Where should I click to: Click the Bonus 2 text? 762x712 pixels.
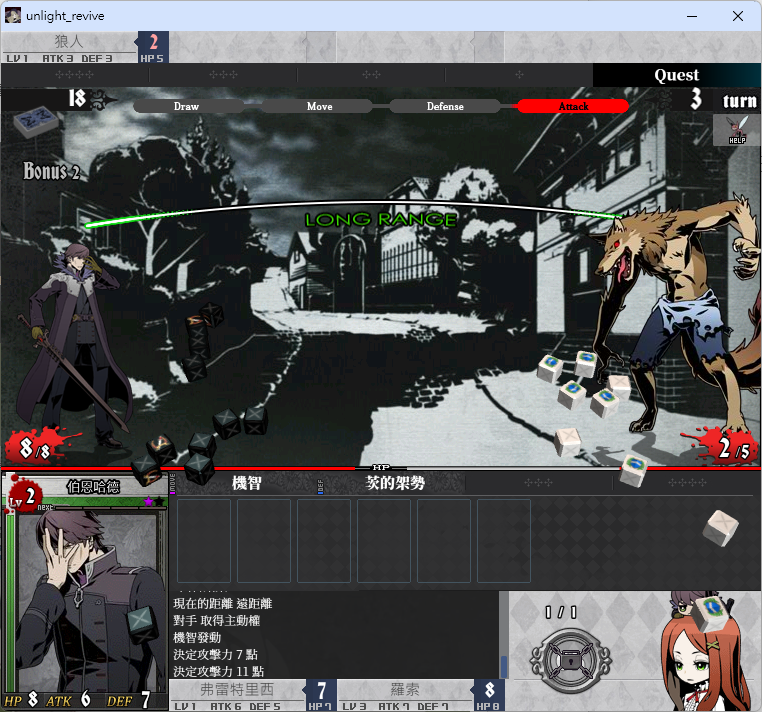pos(52,172)
